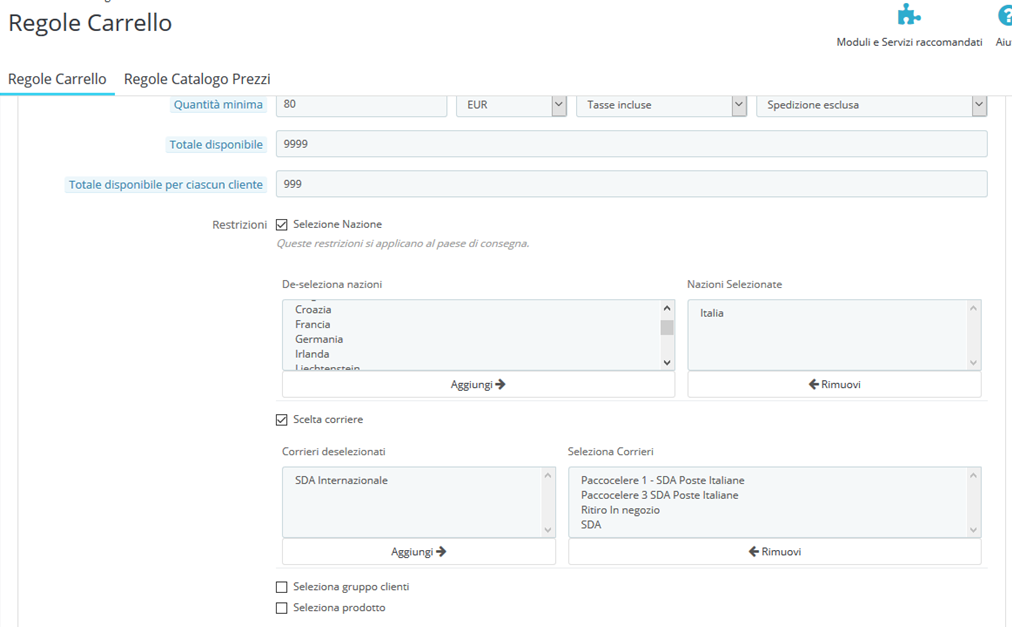Click the Totale disponibile input field
This screenshot has width=1012, height=627.
point(631,144)
